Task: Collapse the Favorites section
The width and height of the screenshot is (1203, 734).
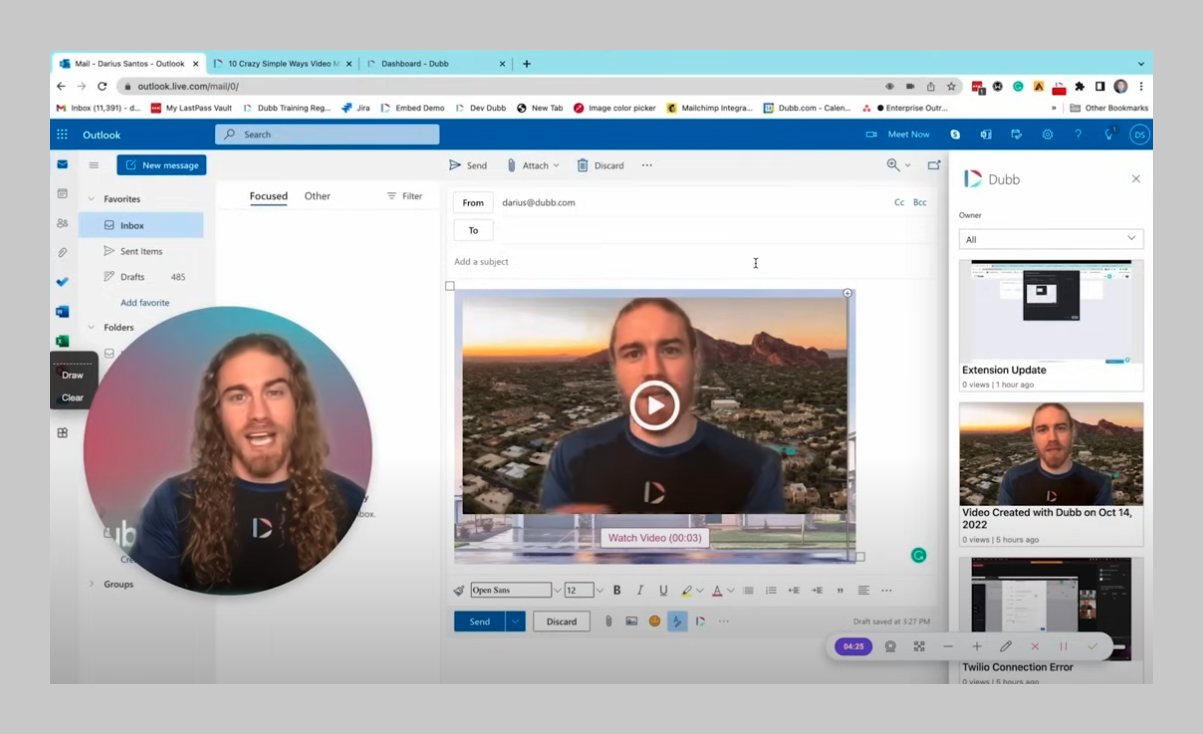Action: pos(92,199)
